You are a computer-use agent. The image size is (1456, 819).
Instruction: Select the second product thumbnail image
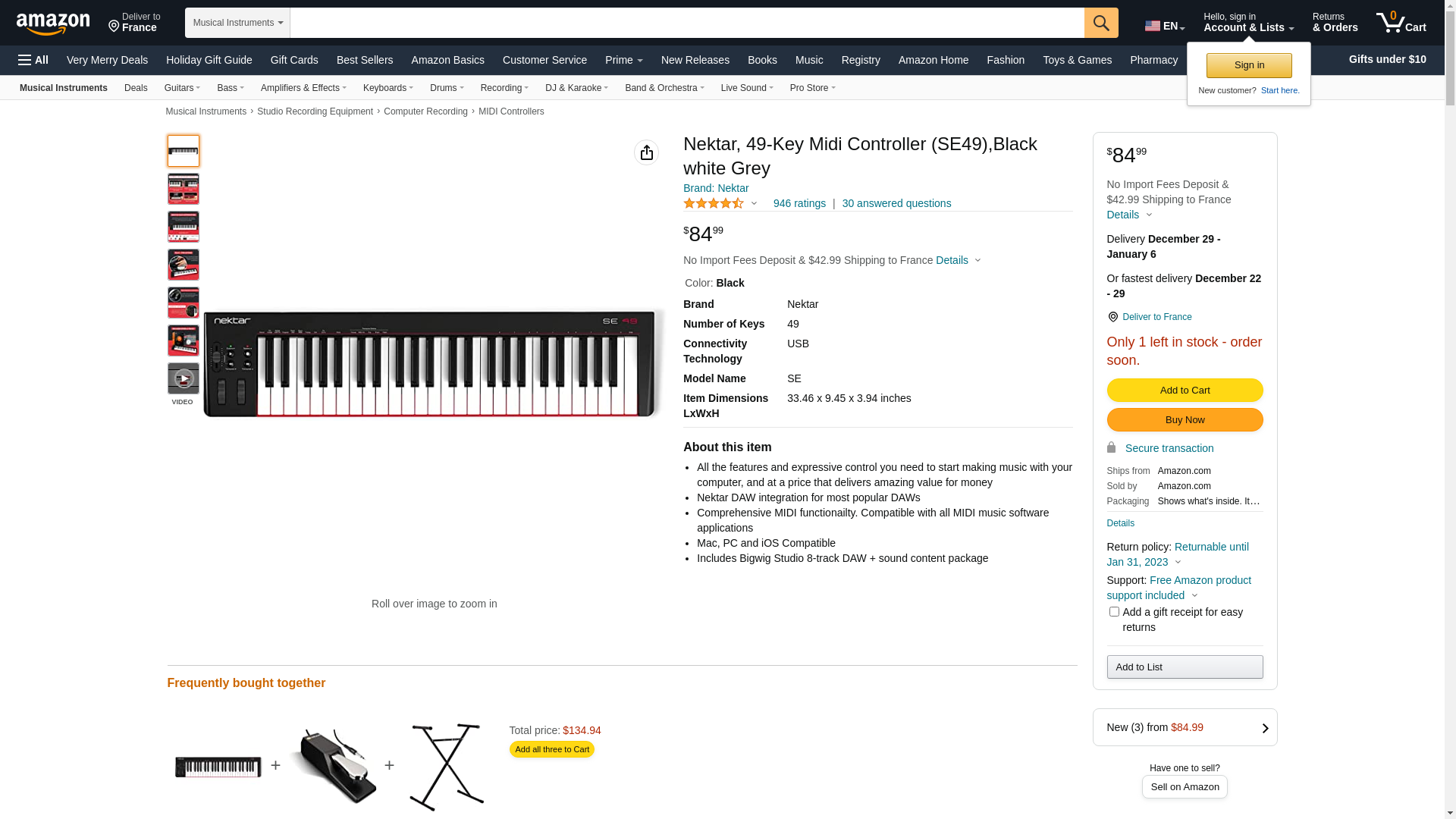coord(184,189)
